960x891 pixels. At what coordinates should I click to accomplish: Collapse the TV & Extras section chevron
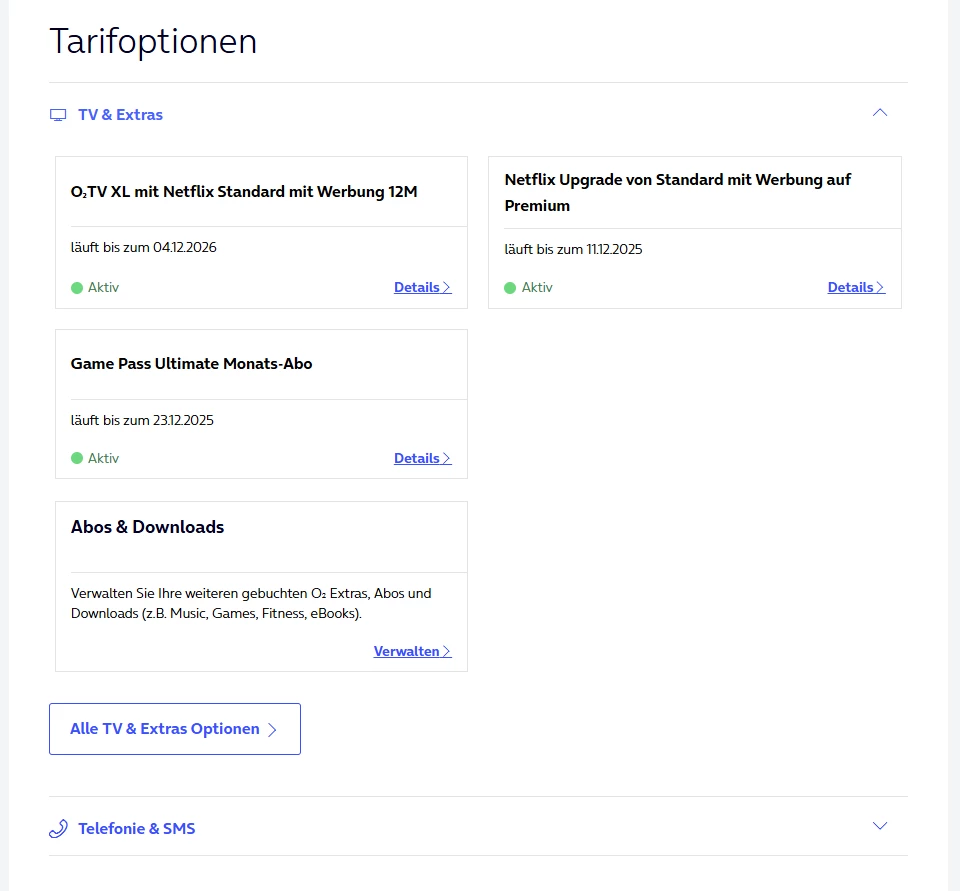point(880,113)
